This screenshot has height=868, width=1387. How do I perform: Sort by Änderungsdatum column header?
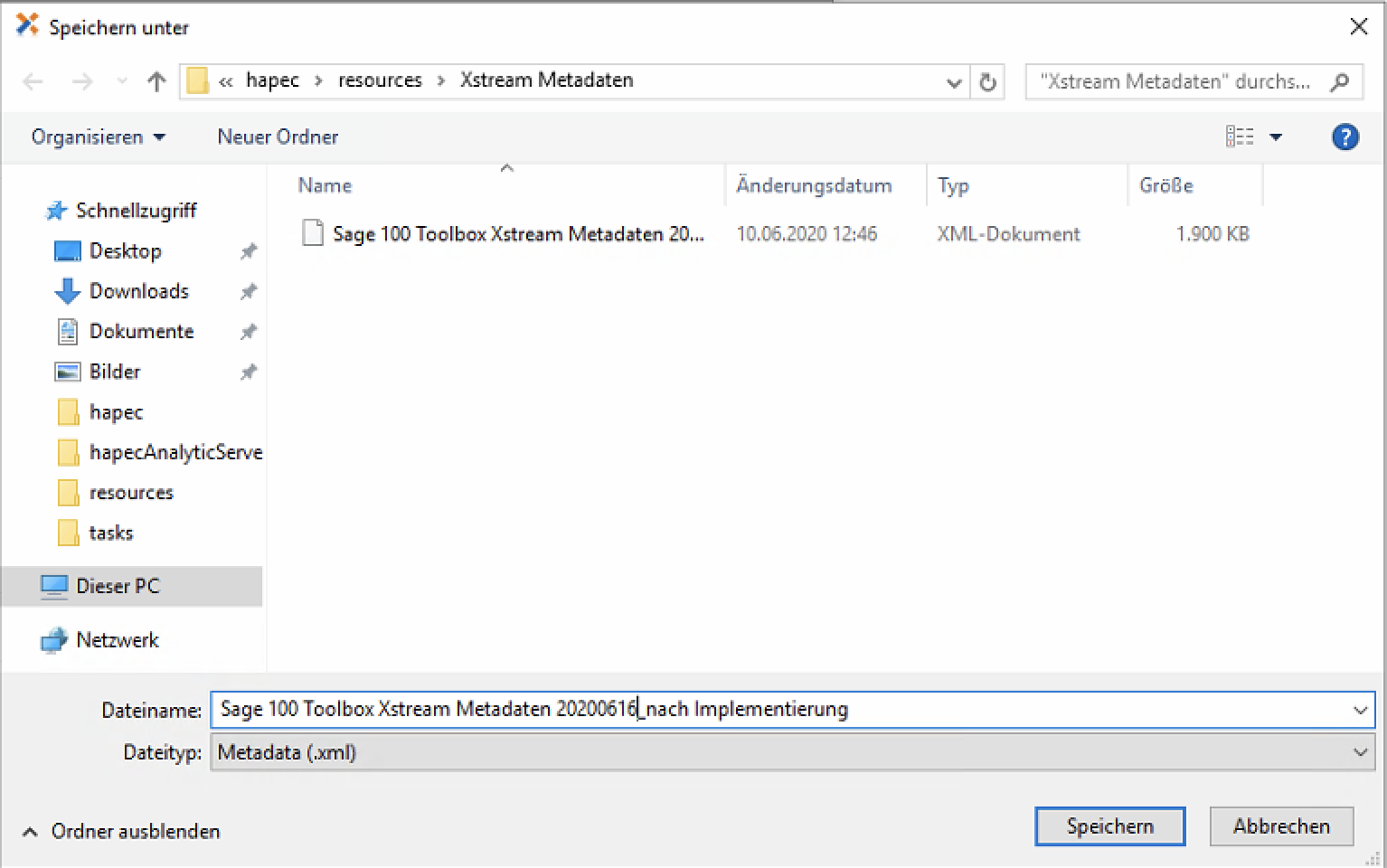(x=814, y=185)
